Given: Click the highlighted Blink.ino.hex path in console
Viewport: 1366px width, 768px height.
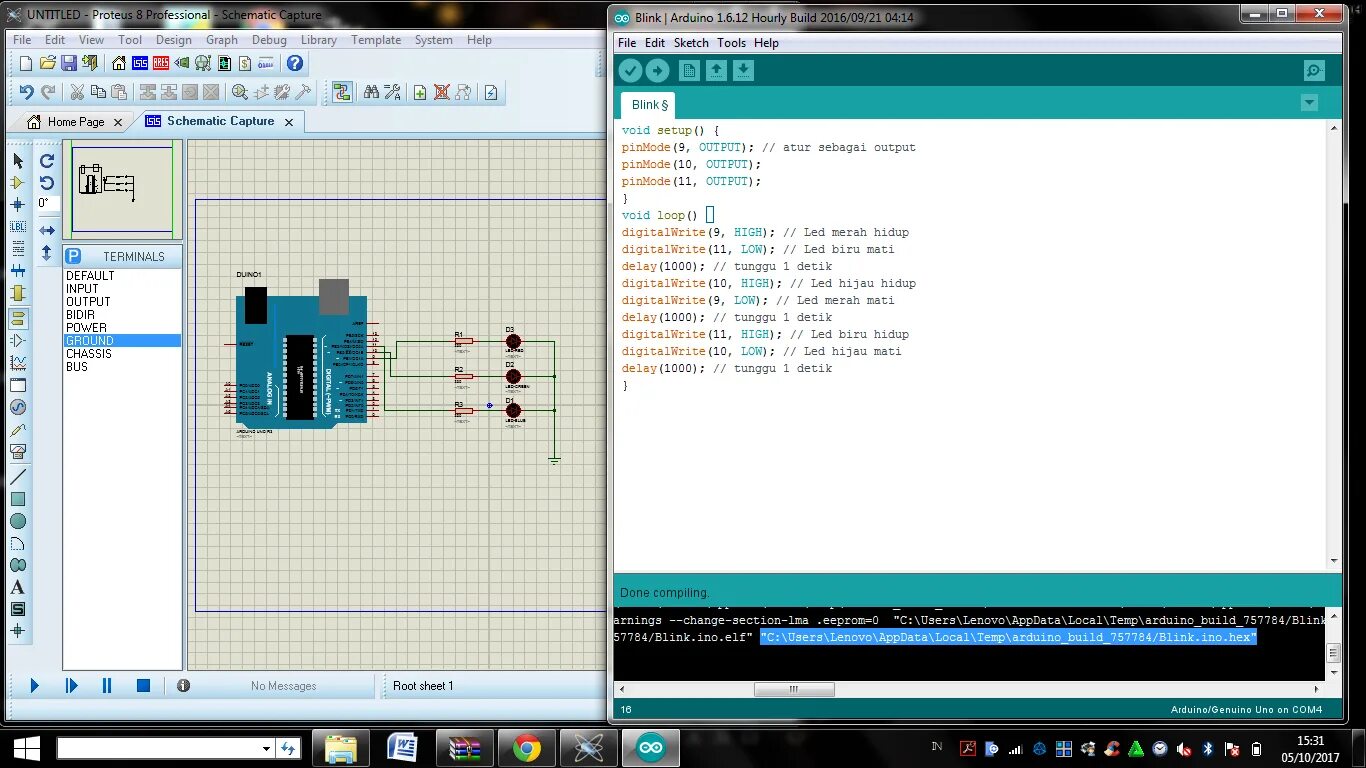Looking at the screenshot, I should 1008,637.
